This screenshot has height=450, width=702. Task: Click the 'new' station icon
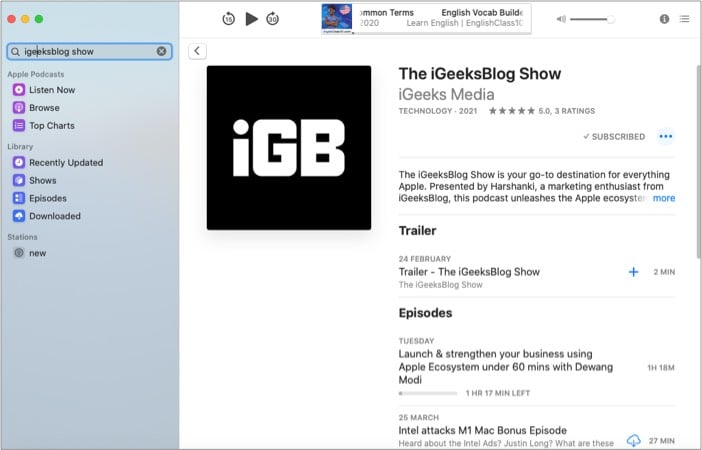pyautogui.click(x=19, y=253)
